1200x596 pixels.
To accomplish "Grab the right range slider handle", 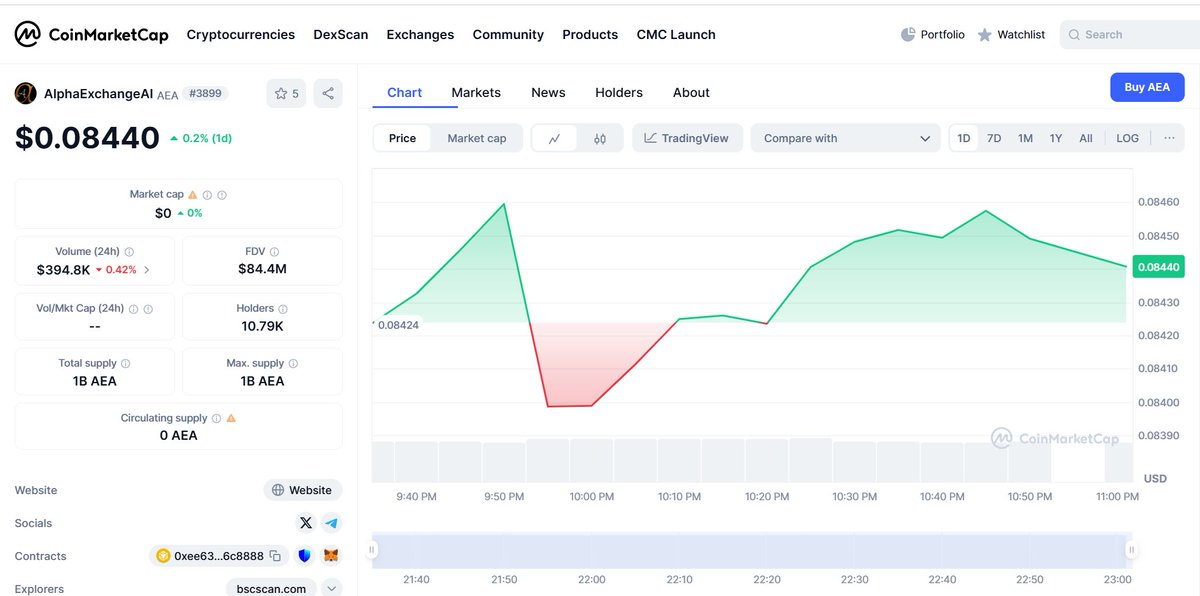I will tap(1132, 549).
